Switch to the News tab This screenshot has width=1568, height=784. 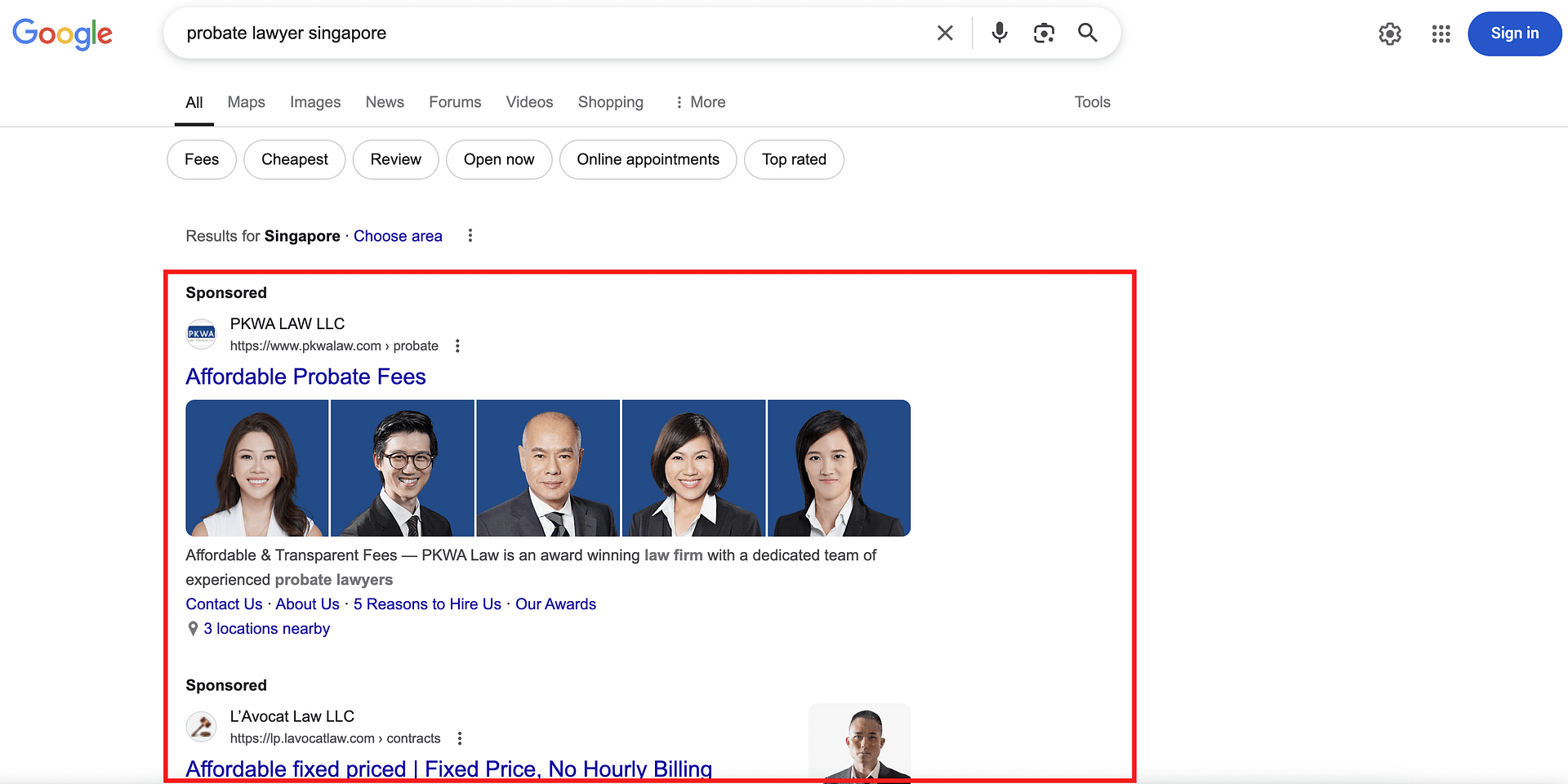point(385,102)
